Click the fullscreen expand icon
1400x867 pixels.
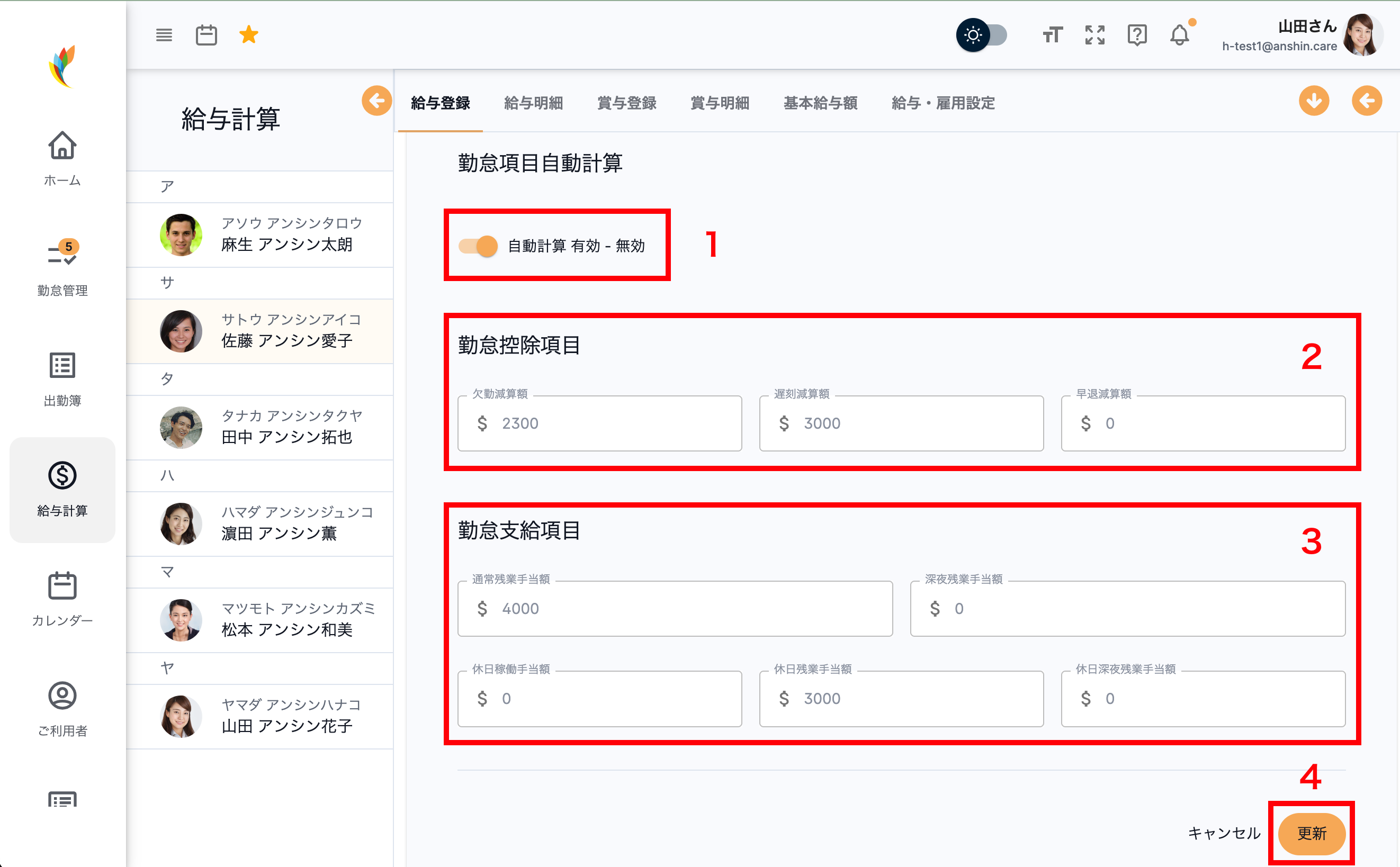[x=1095, y=35]
